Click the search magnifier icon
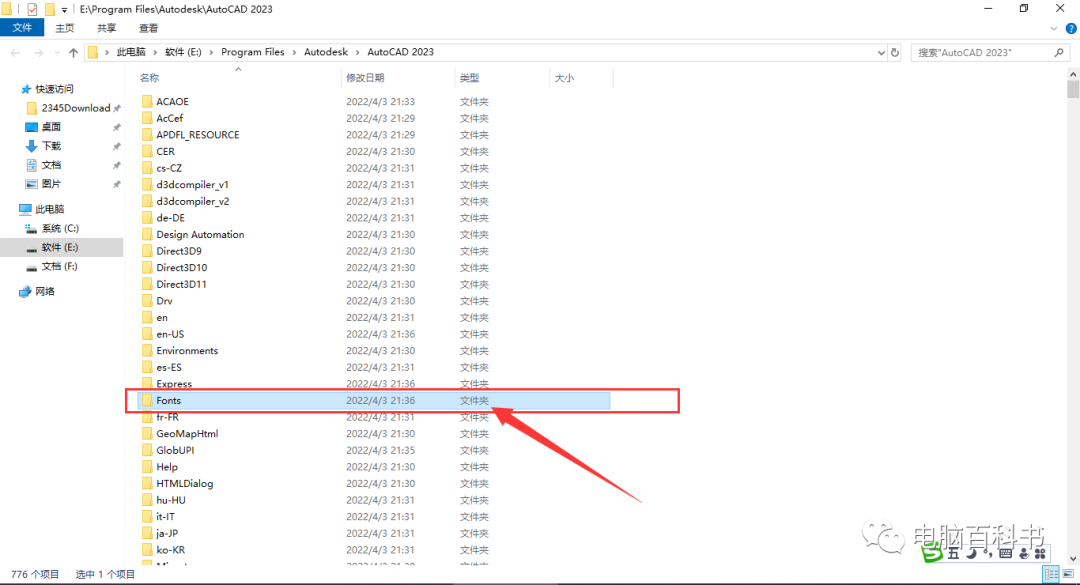Image resolution: width=1080 pixels, height=585 pixels. click(x=1059, y=52)
